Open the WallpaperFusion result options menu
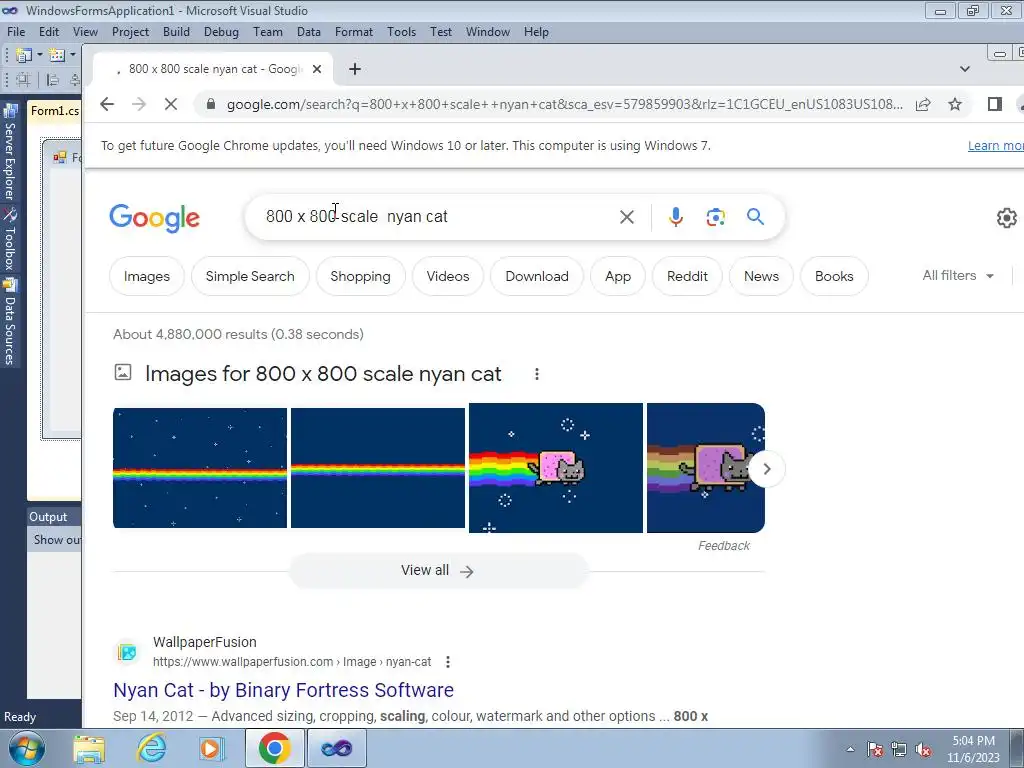The height and width of the screenshot is (768, 1024). (447, 662)
